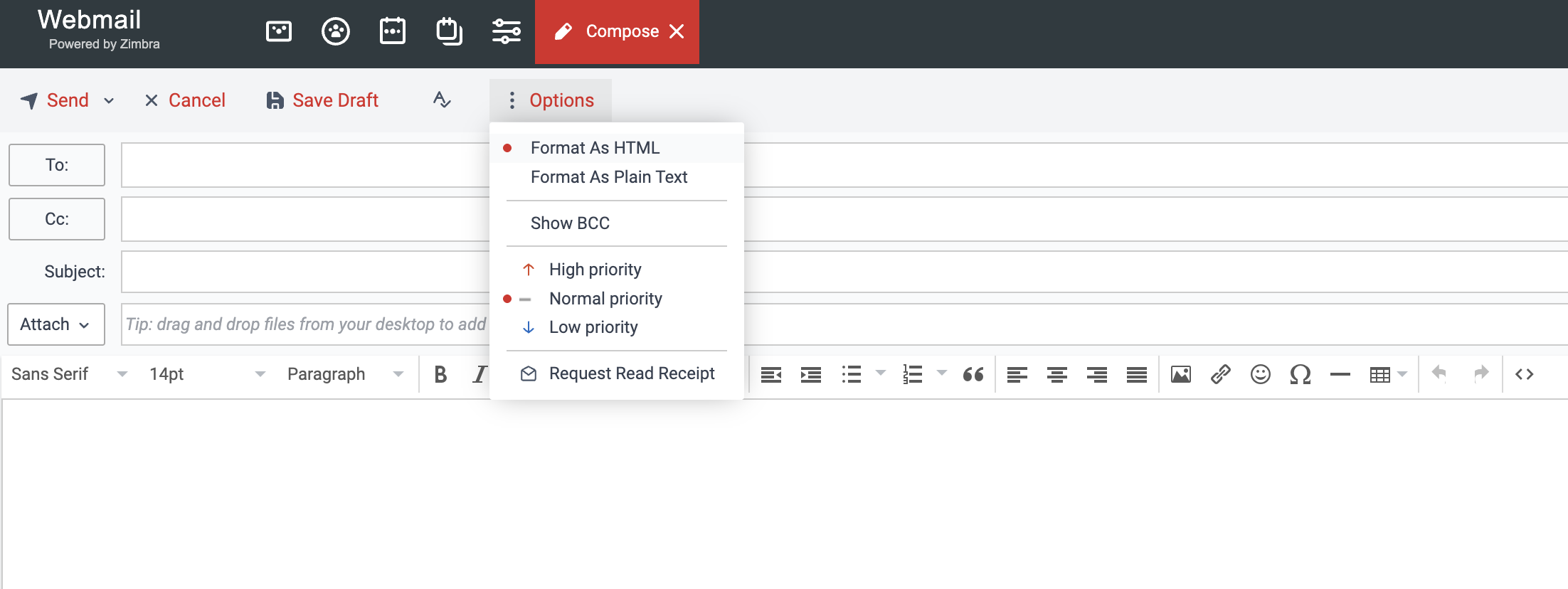This screenshot has width=1568, height=589.
Task: Toggle italic formatting
Action: point(480,374)
